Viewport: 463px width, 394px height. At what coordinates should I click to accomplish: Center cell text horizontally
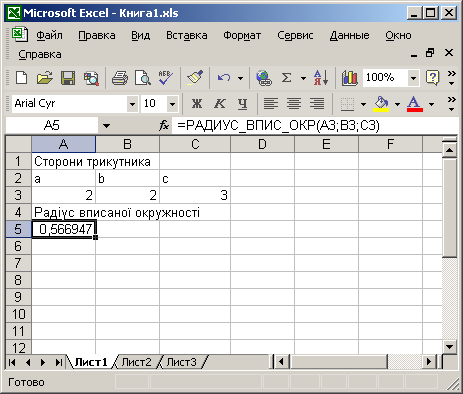coord(294,104)
